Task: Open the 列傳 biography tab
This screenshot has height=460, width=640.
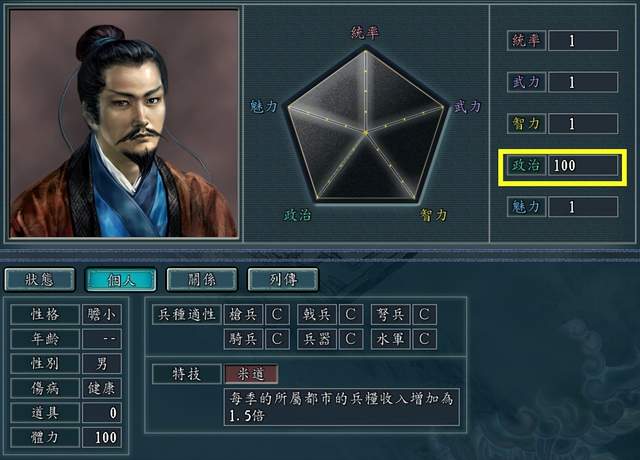Action: coord(283,280)
